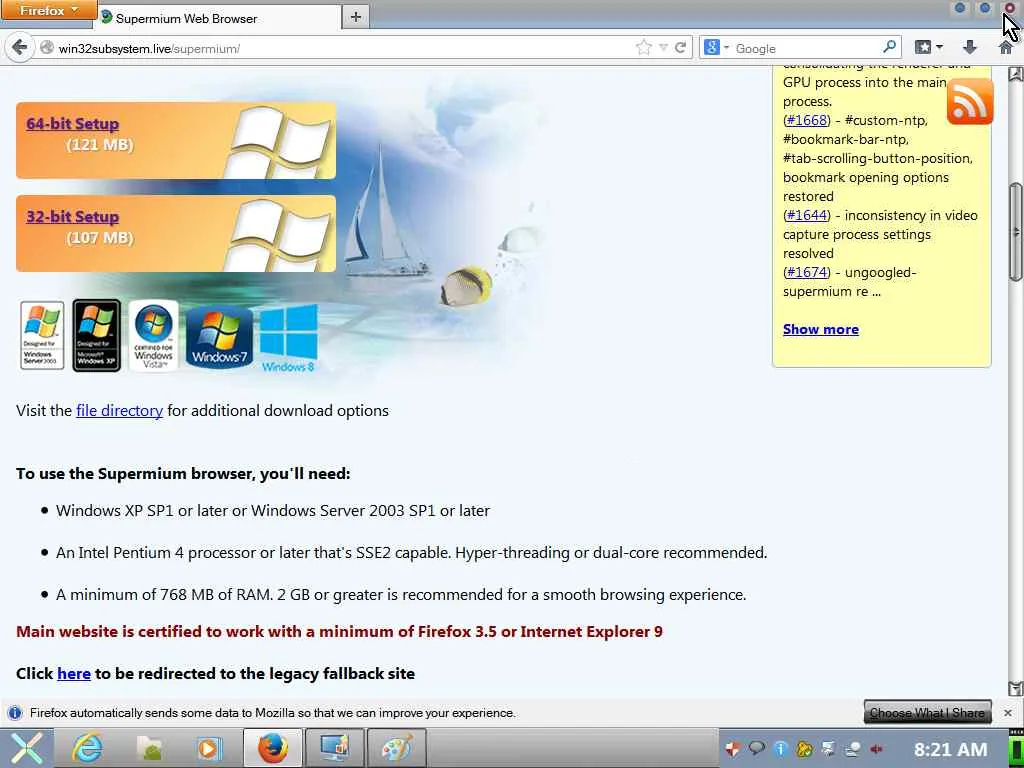1024x768 pixels.
Task: Click the blue info tray icon
Action: pyautogui.click(x=780, y=748)
